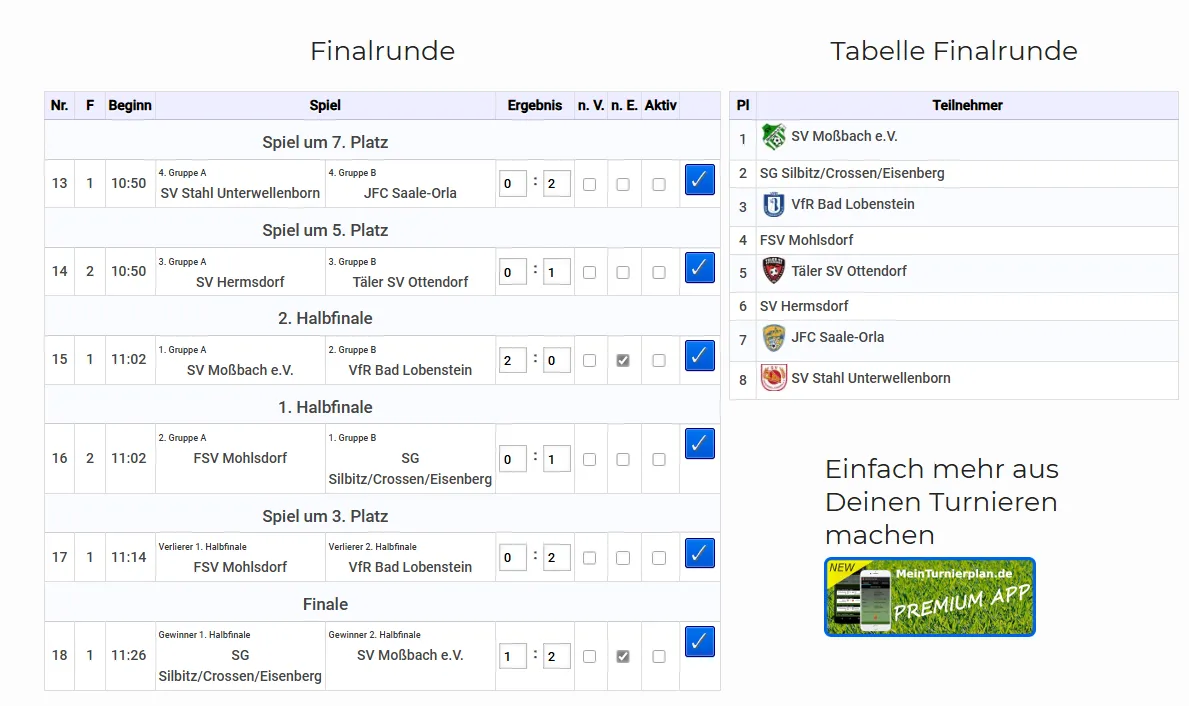
Task: Uncheck n. E. checkbox for match 15
Action: [x=623, y=360]
